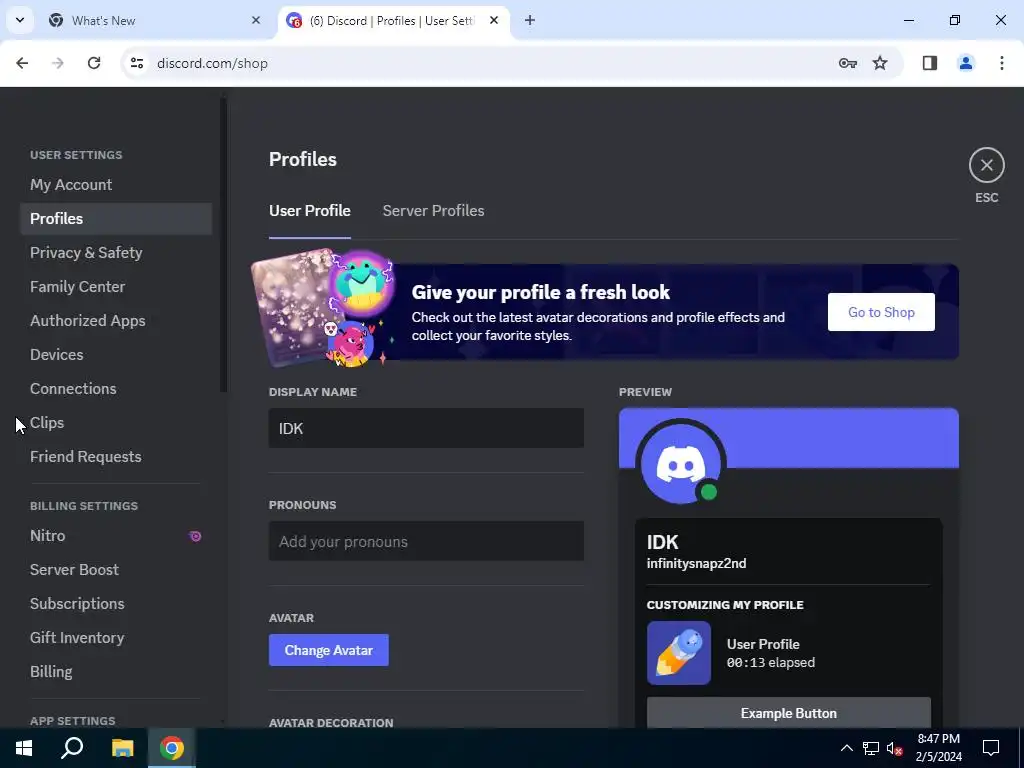This screenshot has width=1024, height=768.
Task: Click the avatar decorations banner artwork
Action: [324, 308]
